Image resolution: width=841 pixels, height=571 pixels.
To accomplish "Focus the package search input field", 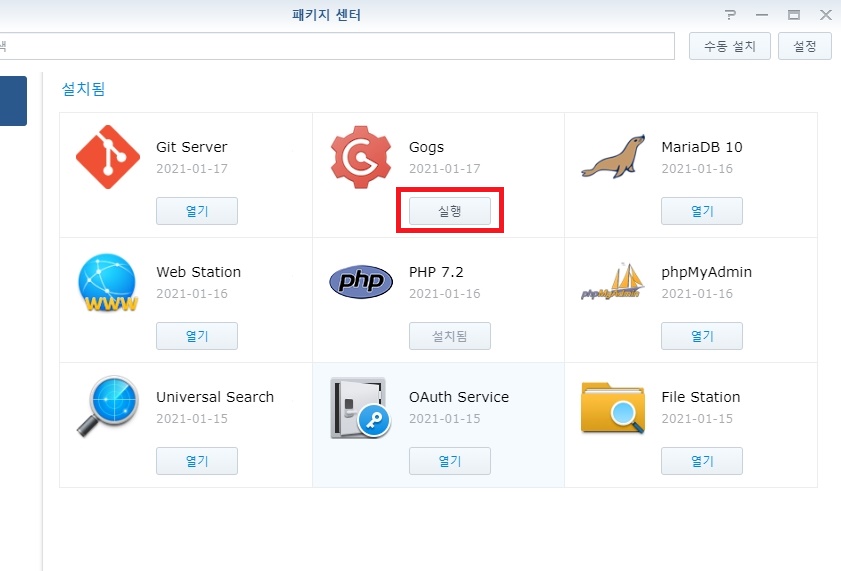I will point(337,46).
